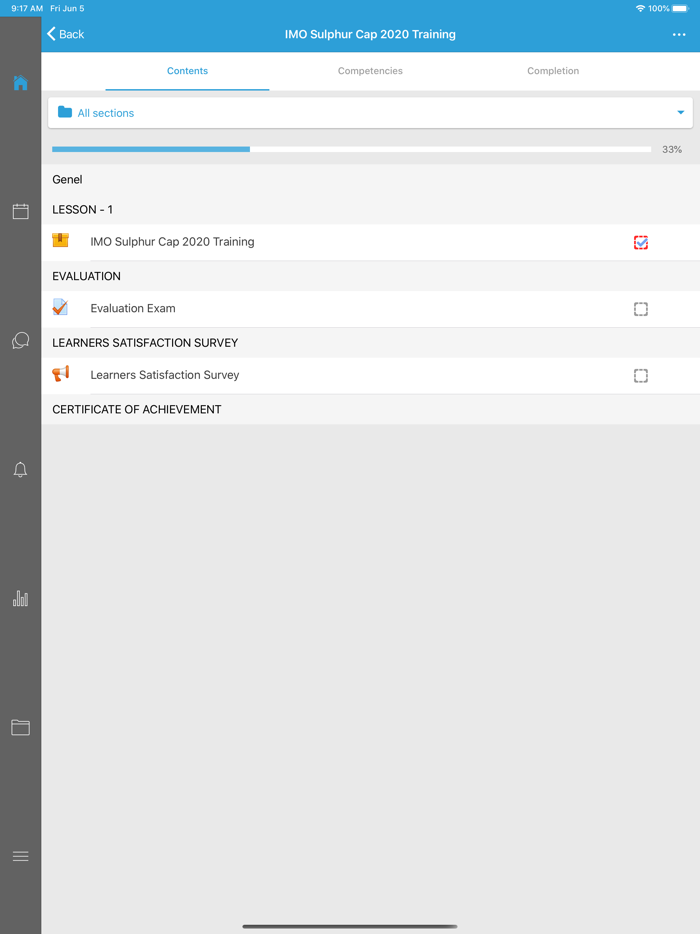The width and height of the screenshot is (700, 934).
Task: Toggle completion checkbox for Learners Satisfaction Survey
Action: point(640,376)
